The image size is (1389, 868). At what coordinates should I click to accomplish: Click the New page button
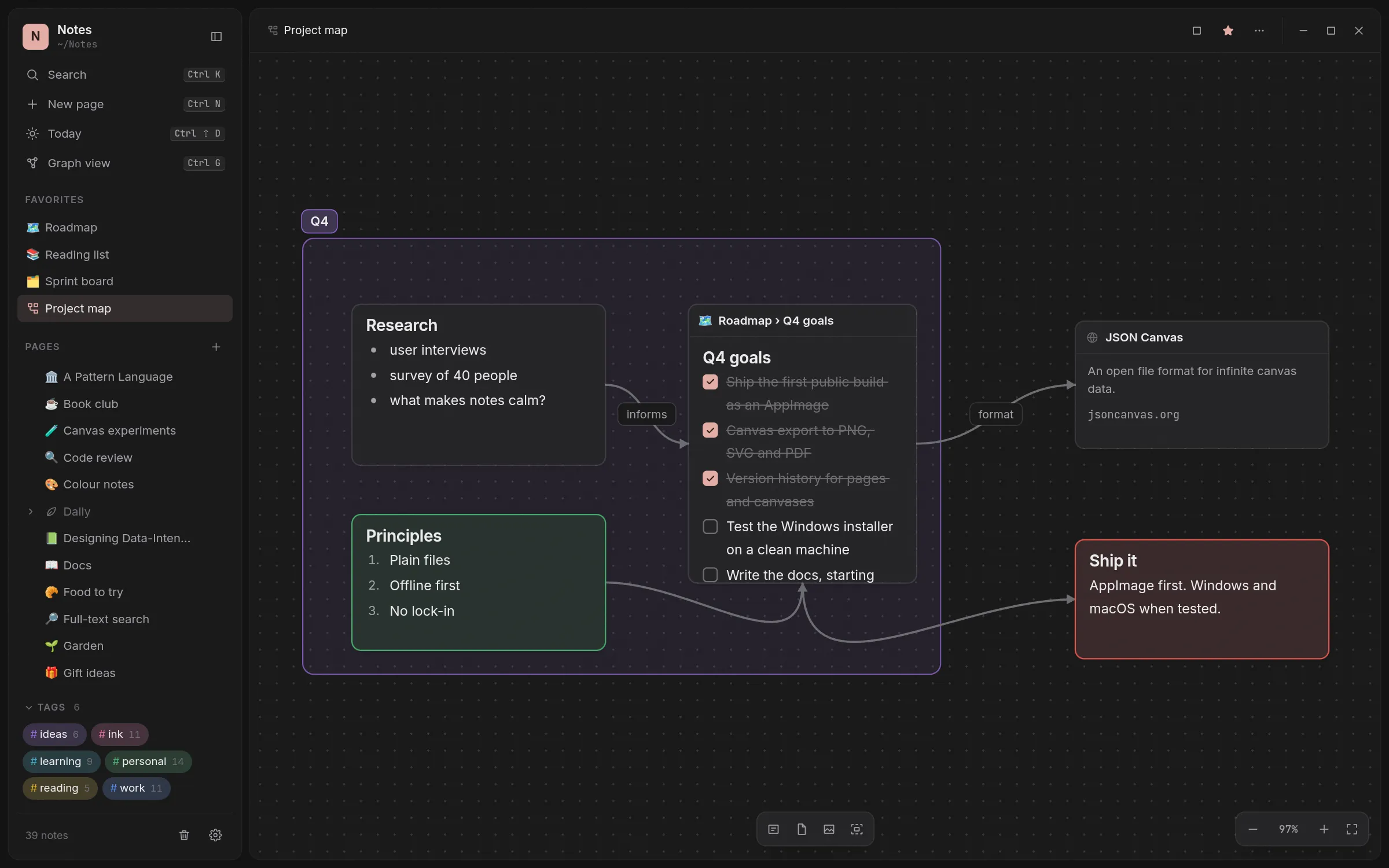[x=125, y=104]
